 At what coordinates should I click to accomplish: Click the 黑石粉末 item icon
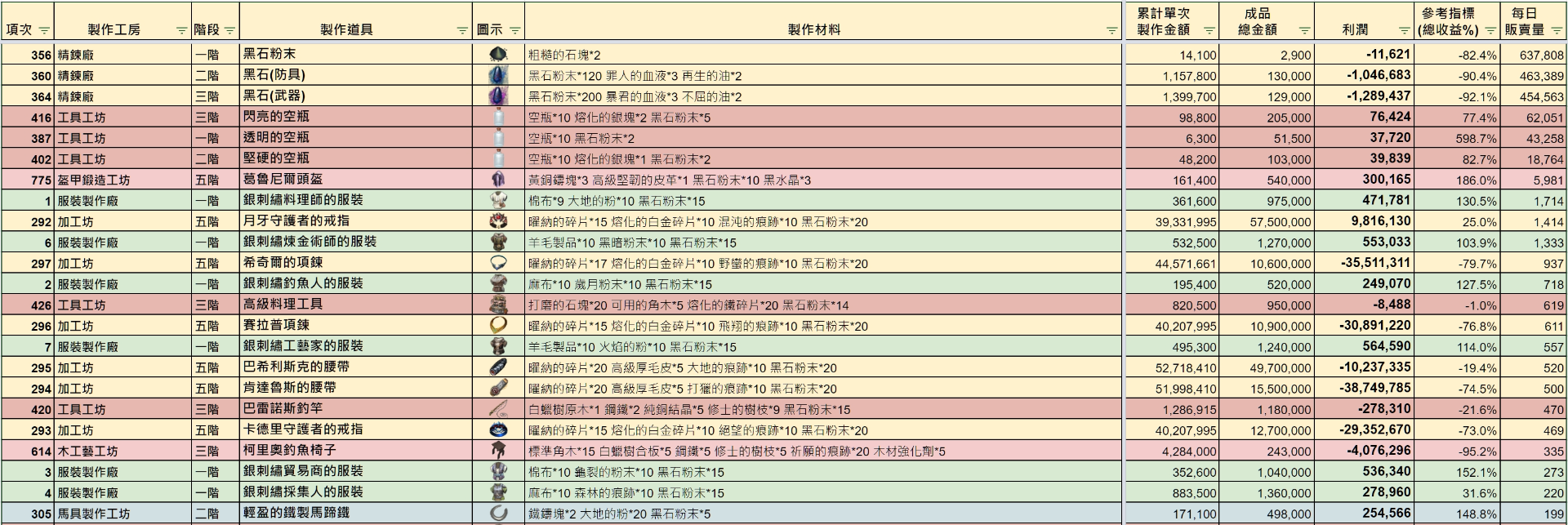click(x=498, y=55)
